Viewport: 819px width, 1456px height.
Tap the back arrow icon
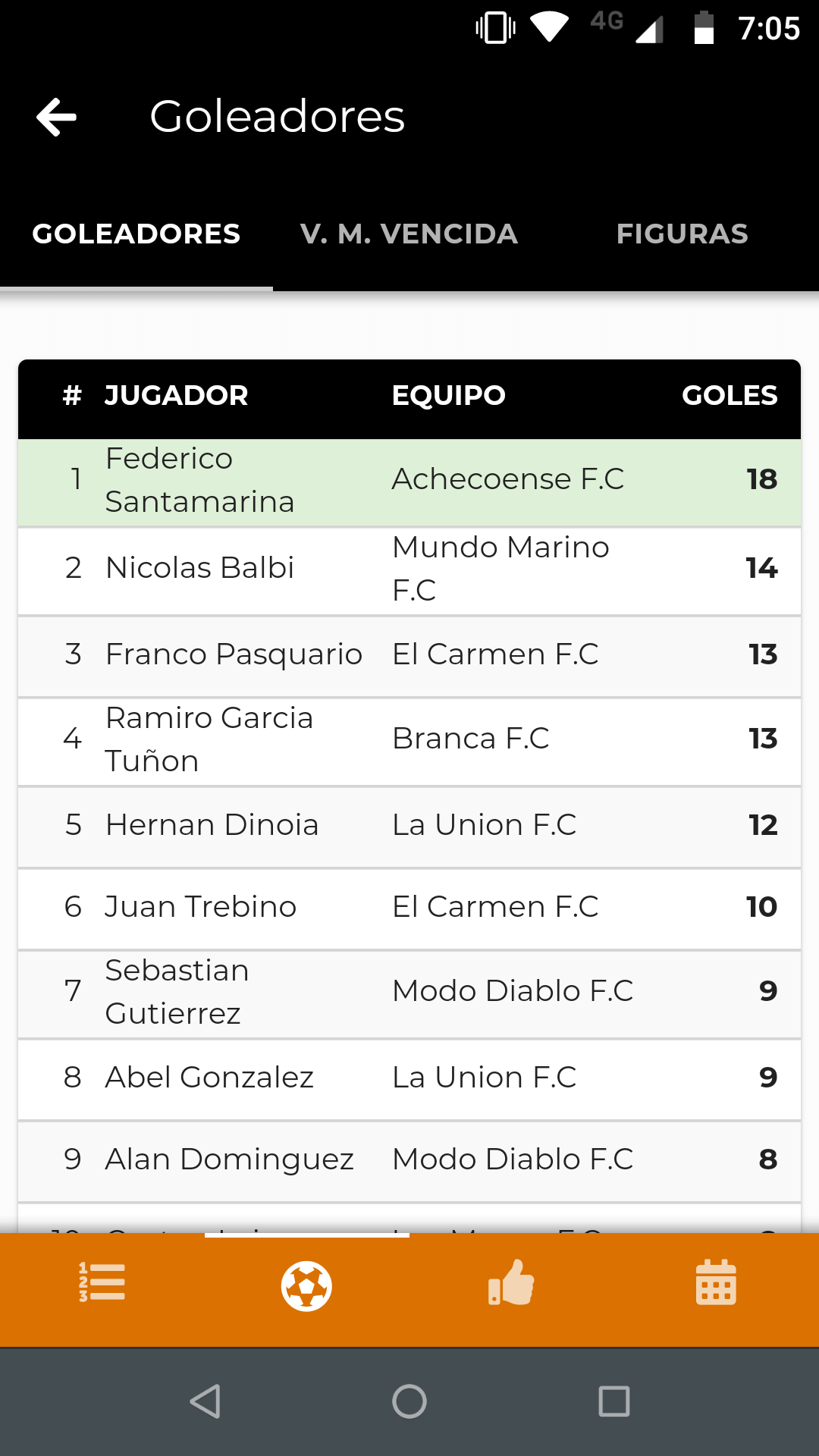(x=57, y=118)
